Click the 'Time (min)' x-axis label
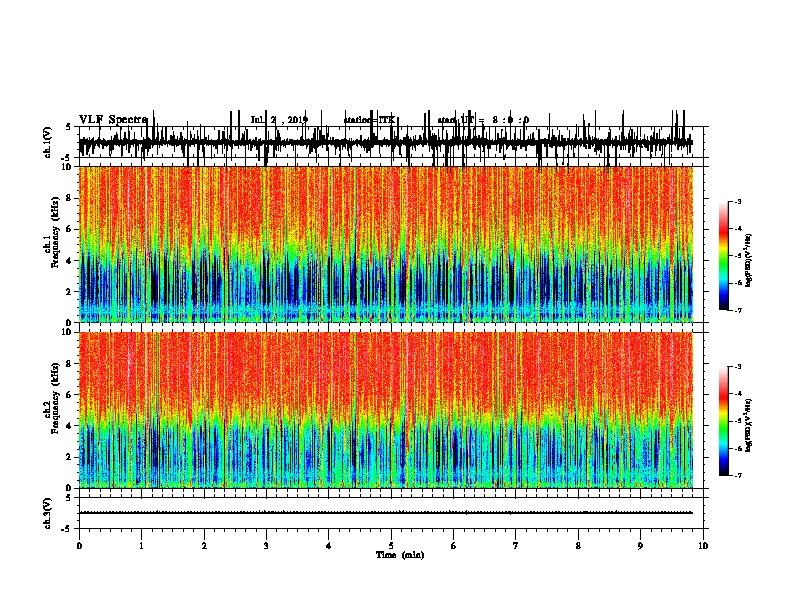 400,555
